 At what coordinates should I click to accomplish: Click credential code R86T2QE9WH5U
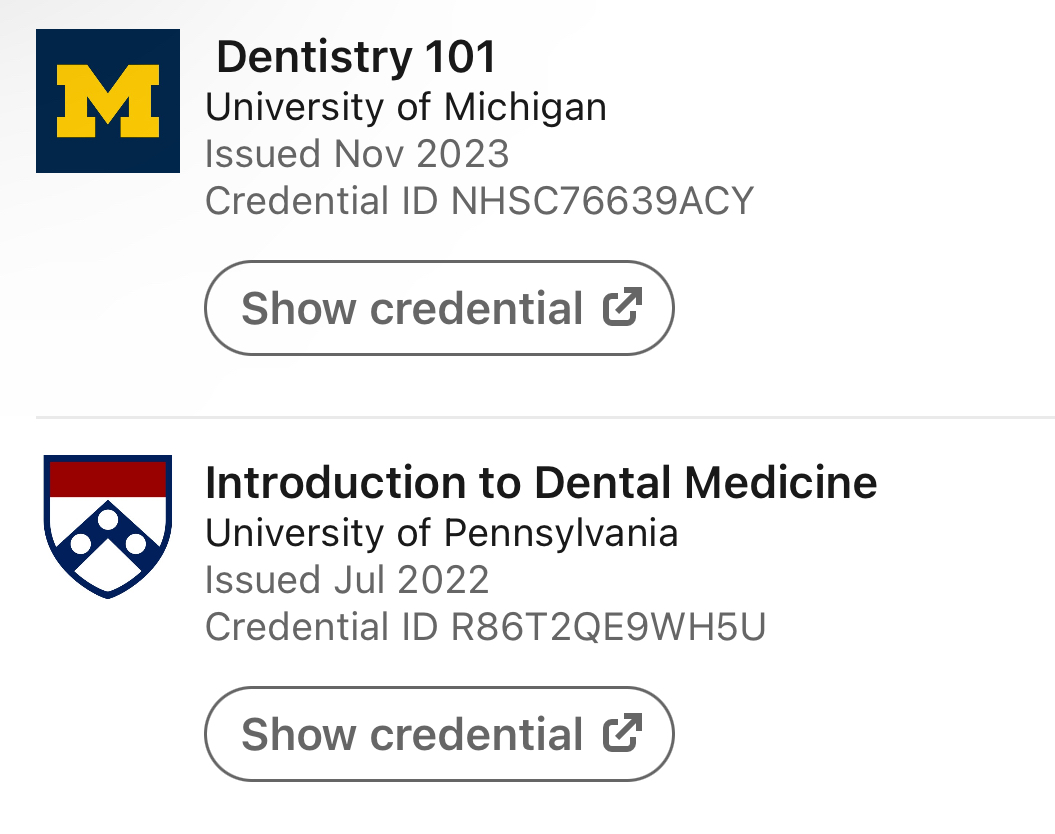pos(608,628)
